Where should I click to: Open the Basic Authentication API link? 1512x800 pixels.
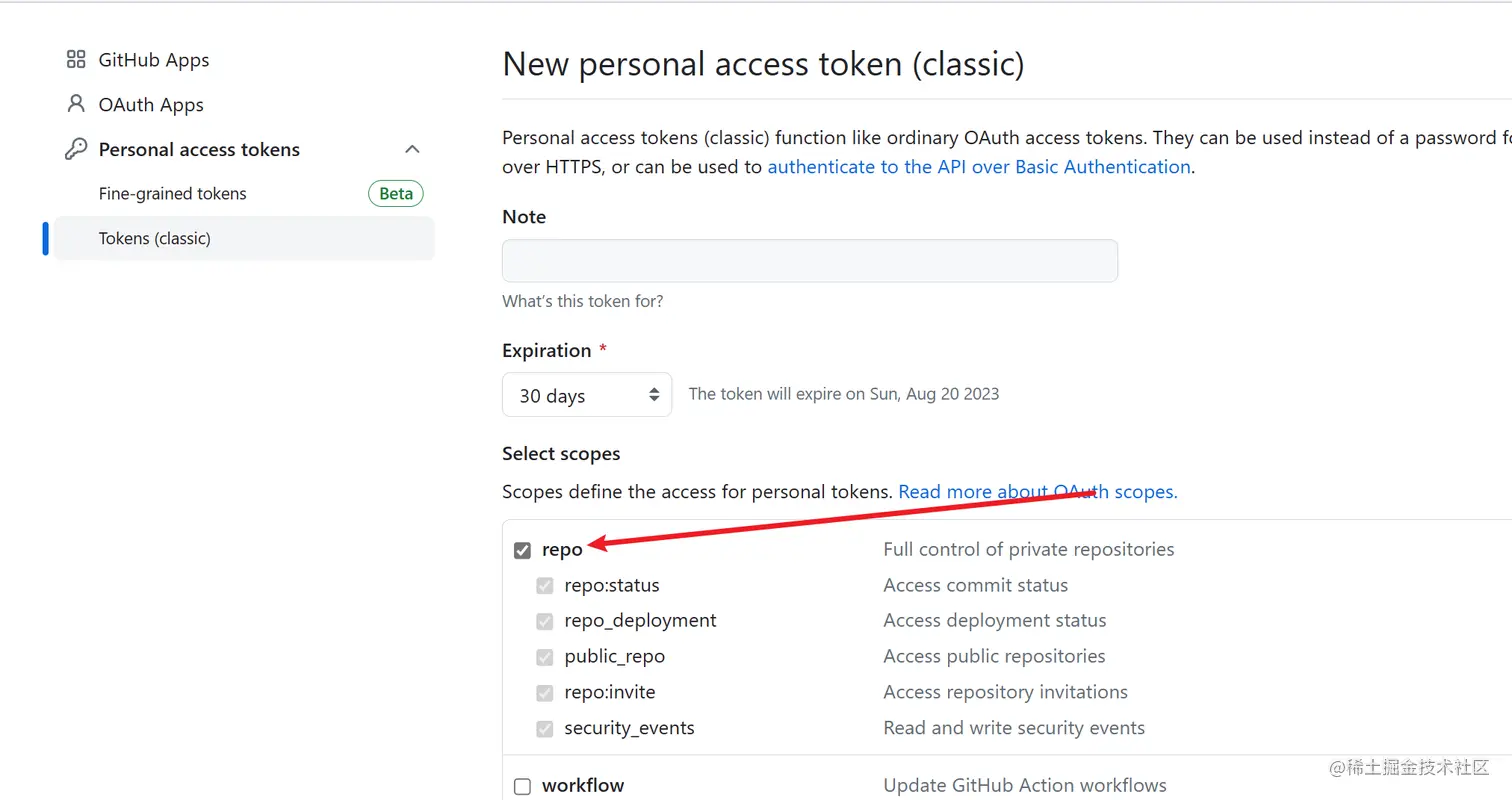click(x=978, y=167)
